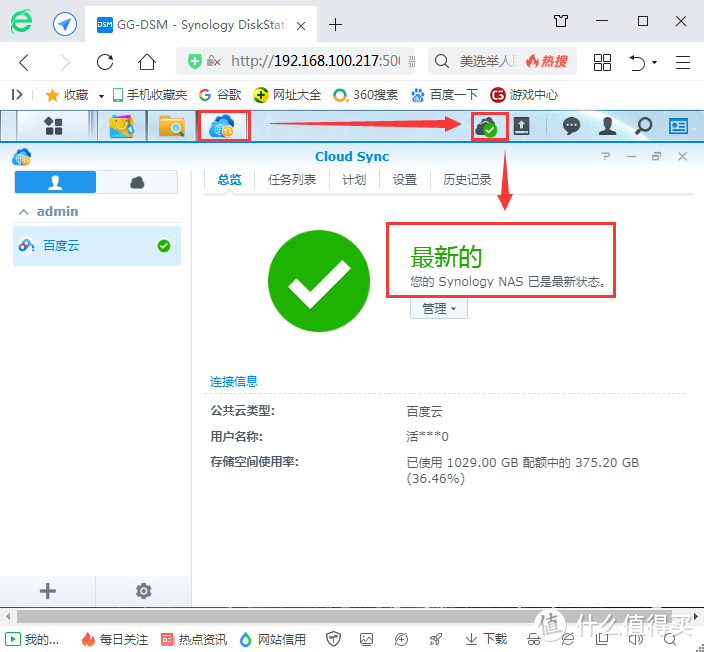Open a new browser tab
The height and width of the screenshot is (652, 704).
[x=335, y=25]
